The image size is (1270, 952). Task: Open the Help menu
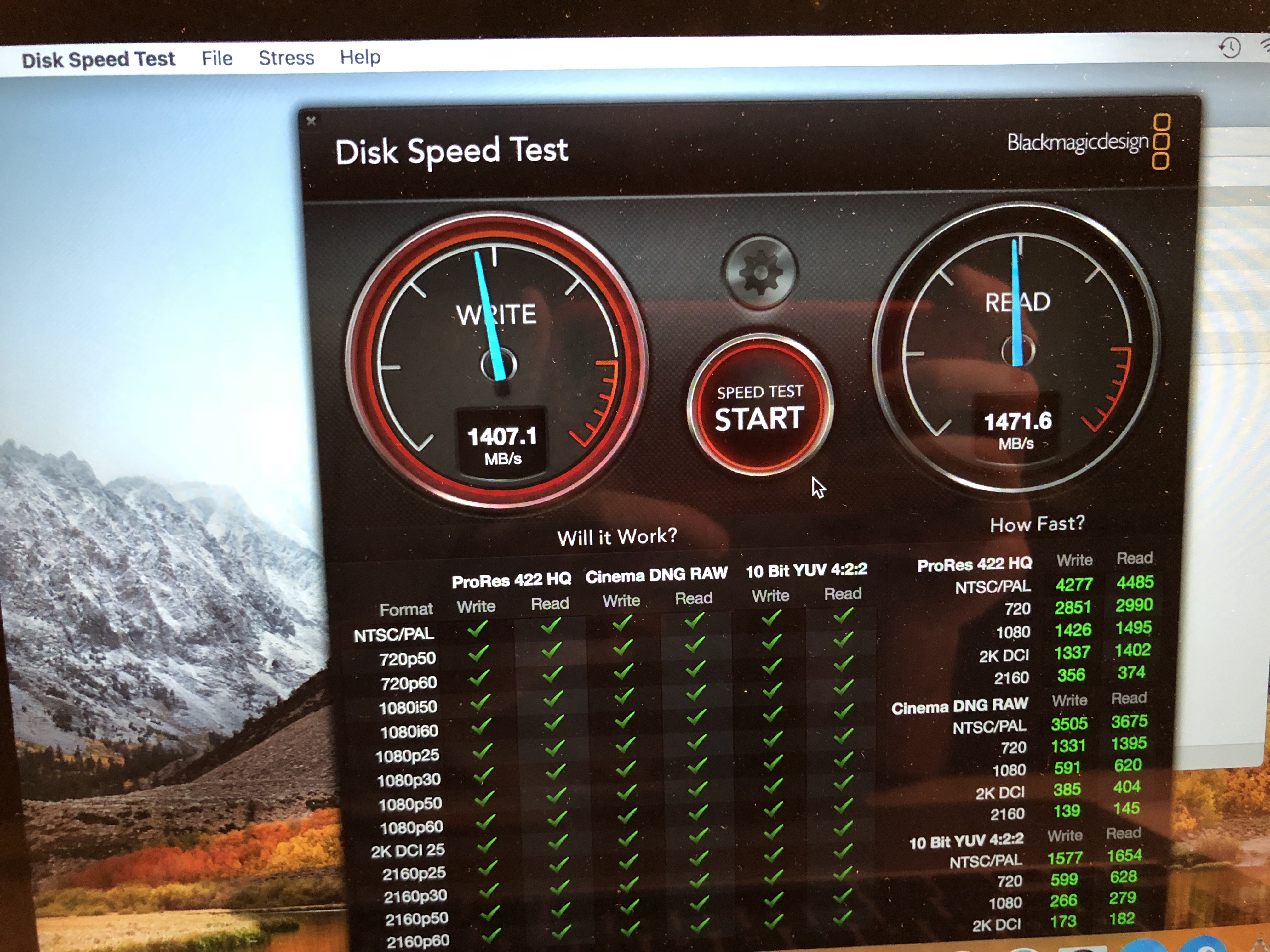[360, 57]
